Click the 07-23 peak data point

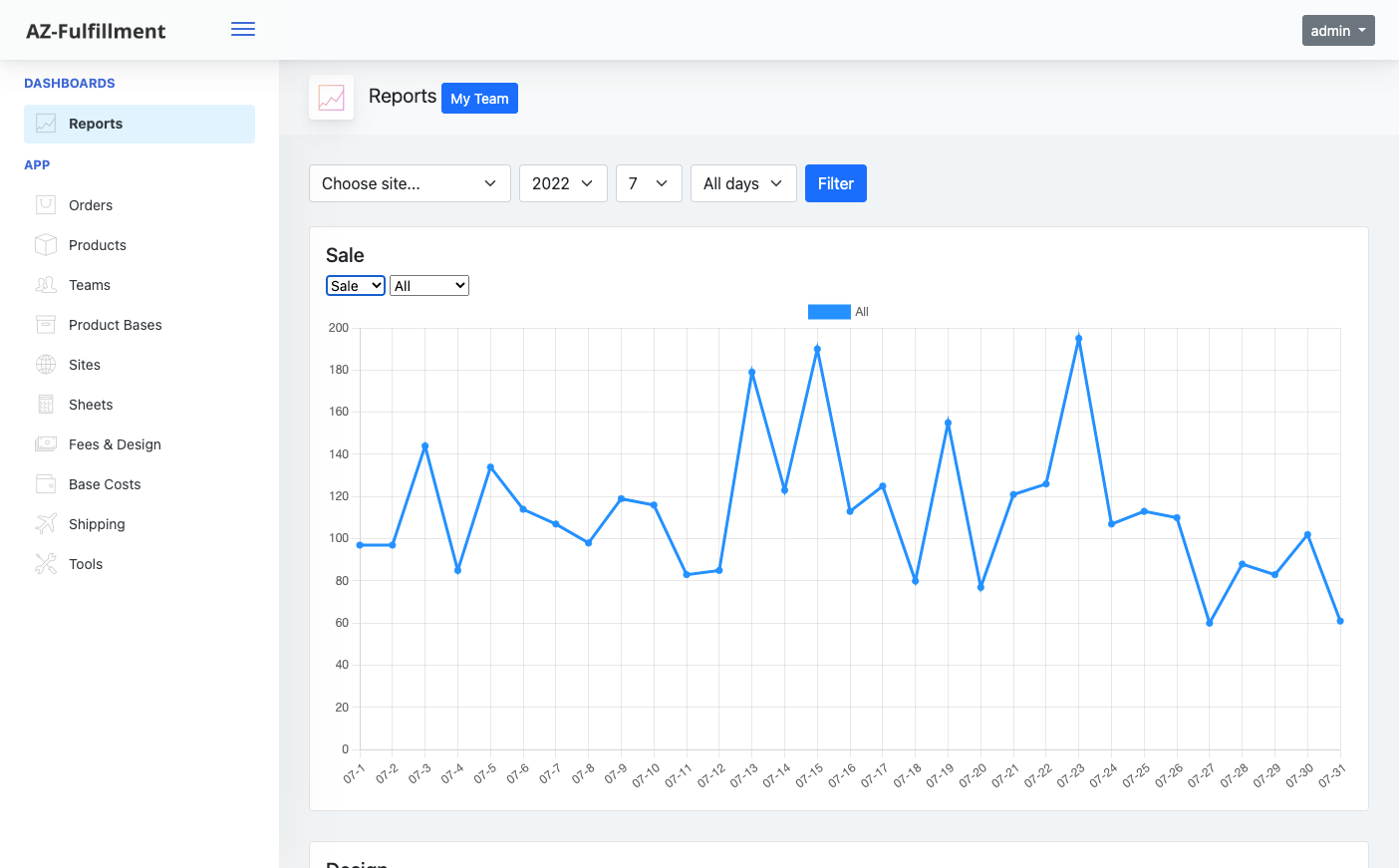(x=1078, y=339)
